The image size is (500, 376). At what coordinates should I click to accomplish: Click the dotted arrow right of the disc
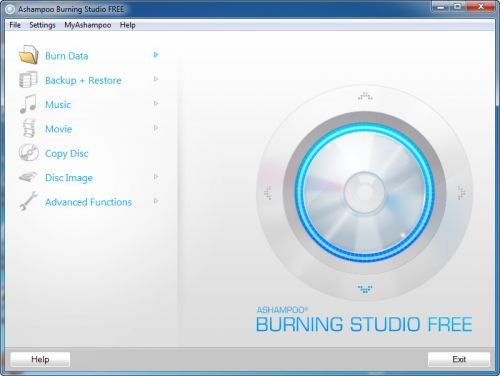462,193
